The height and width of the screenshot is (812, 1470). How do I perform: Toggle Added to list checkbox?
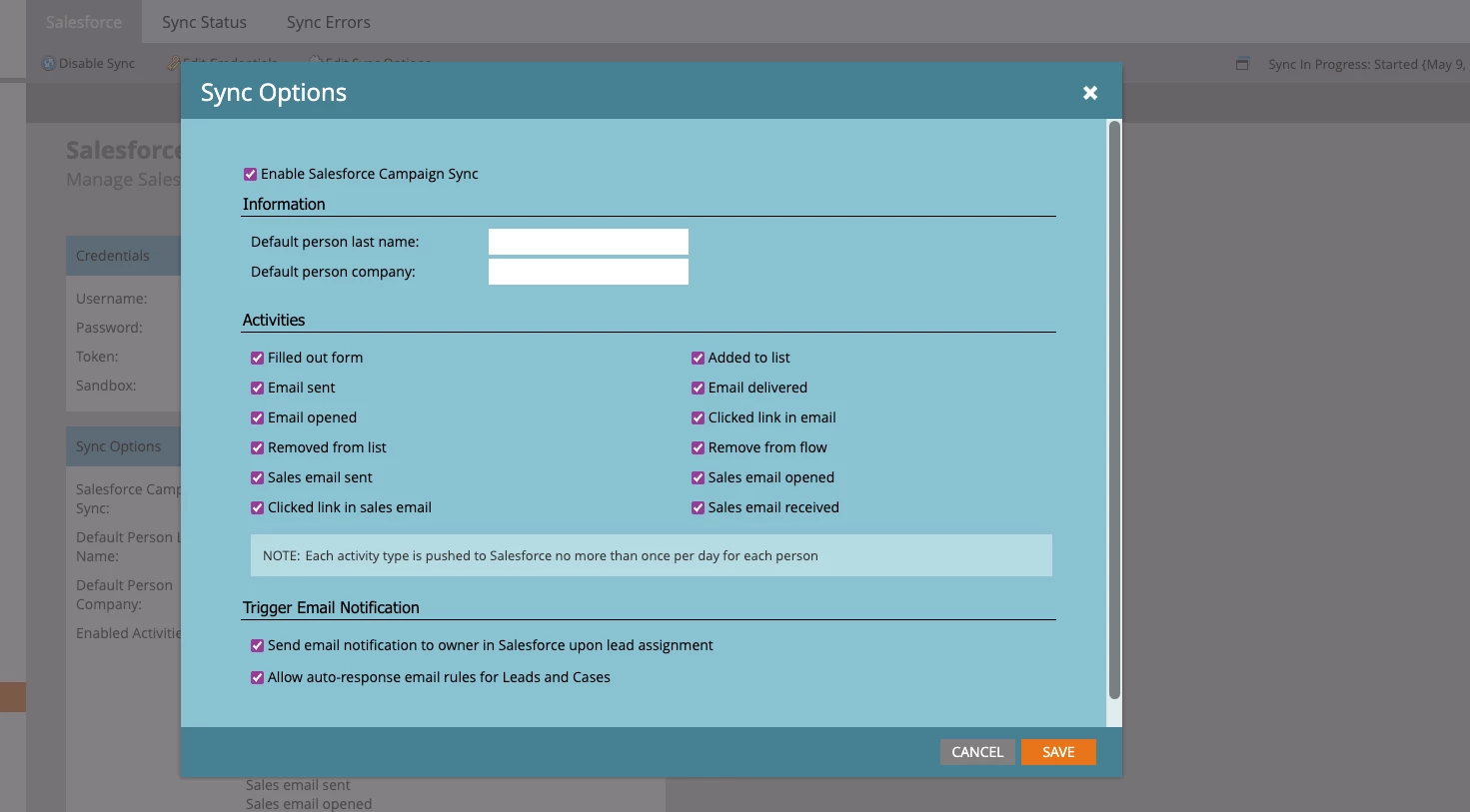point(698,358)
